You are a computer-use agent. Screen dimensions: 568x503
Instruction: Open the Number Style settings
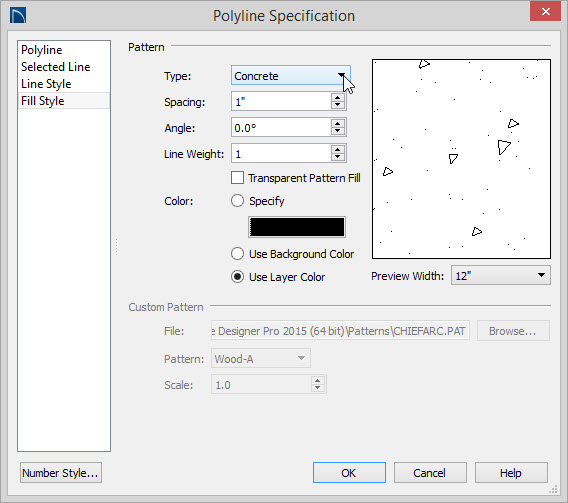[60, 473]
